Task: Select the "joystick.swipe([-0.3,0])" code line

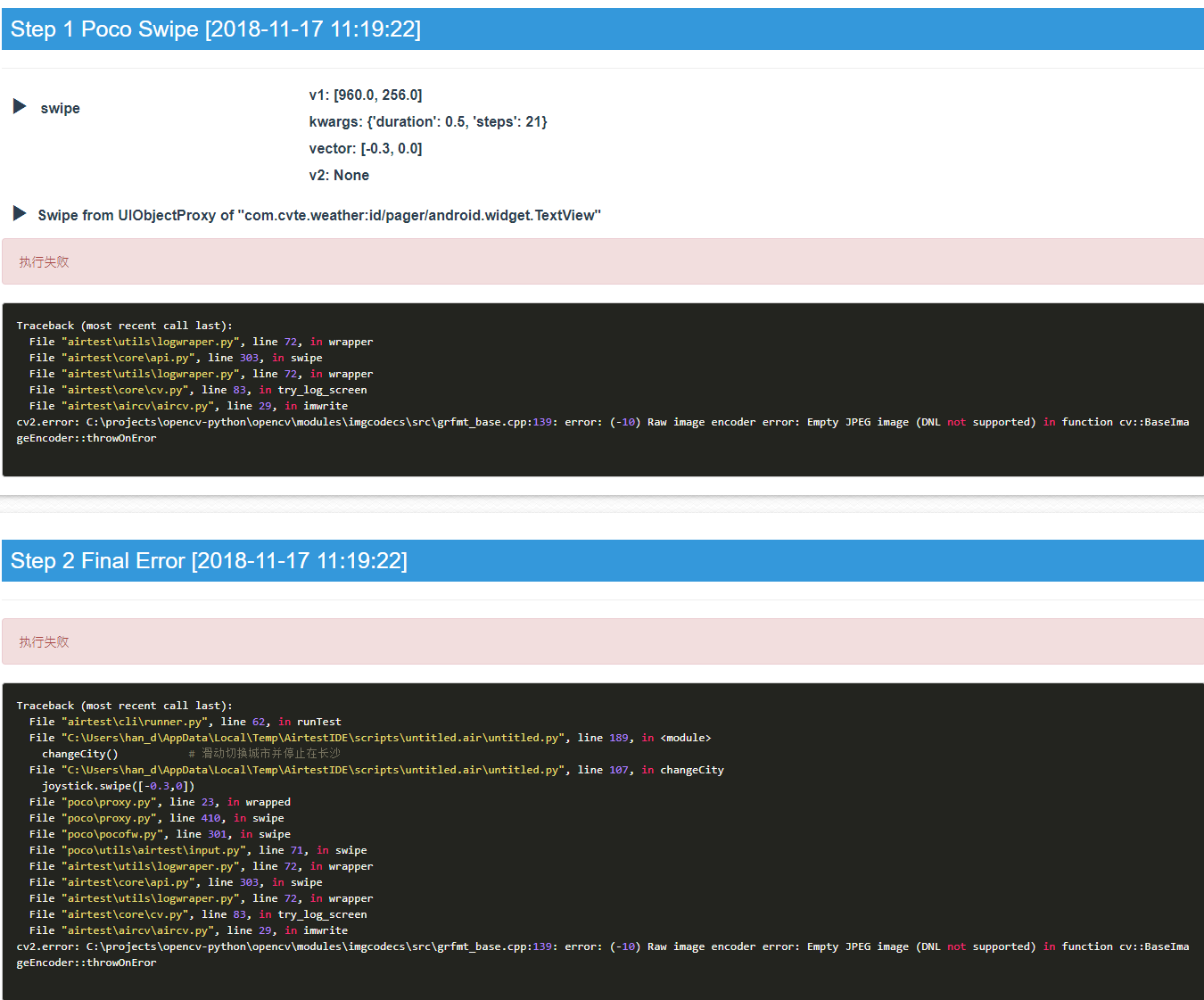Action: point(118,786)
